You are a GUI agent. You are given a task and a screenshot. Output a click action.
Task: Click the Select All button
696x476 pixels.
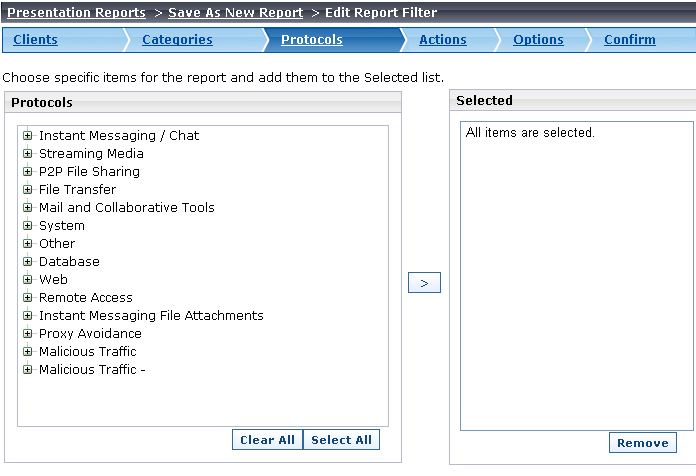(341, 440)
